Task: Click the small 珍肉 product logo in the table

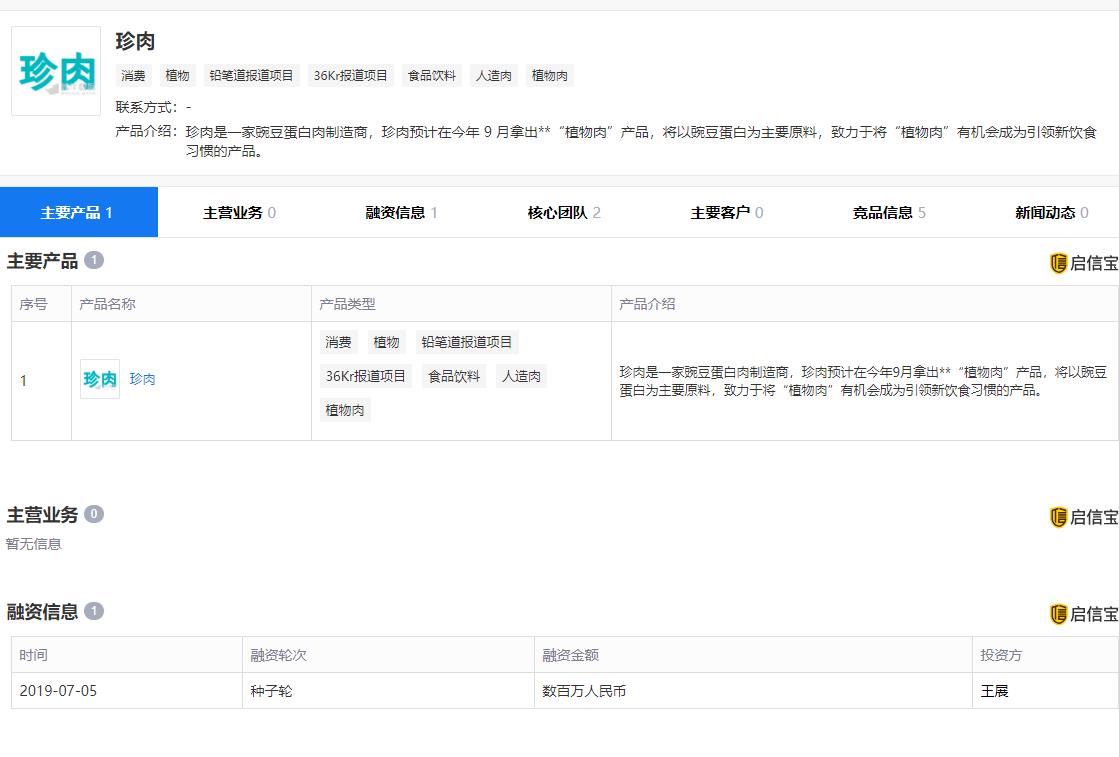Action: coord(100,379)
